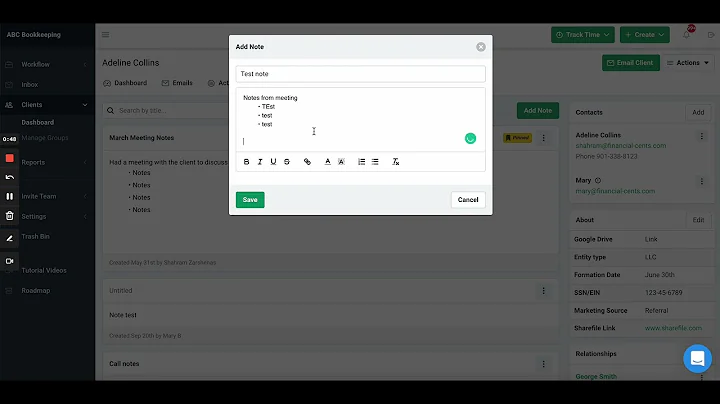Switch to the client Emails tab

click(177, 83)
